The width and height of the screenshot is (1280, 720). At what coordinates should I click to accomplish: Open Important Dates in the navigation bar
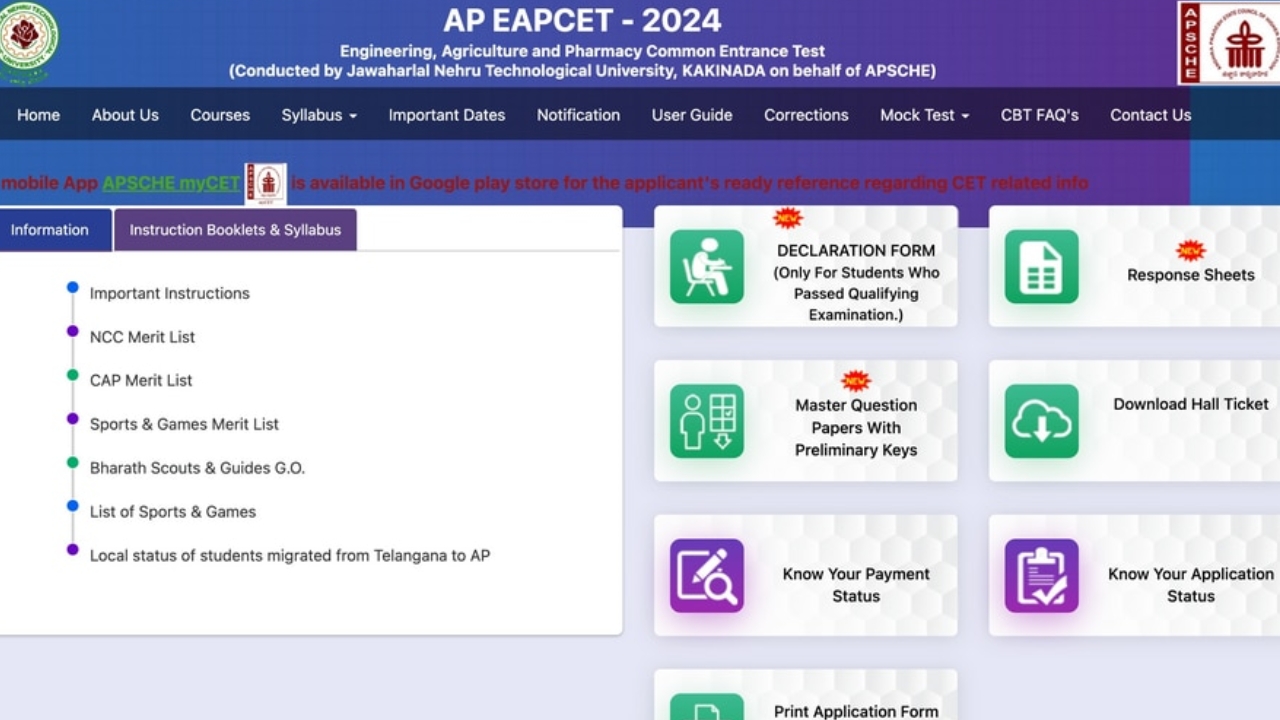[x=447, y=115]
